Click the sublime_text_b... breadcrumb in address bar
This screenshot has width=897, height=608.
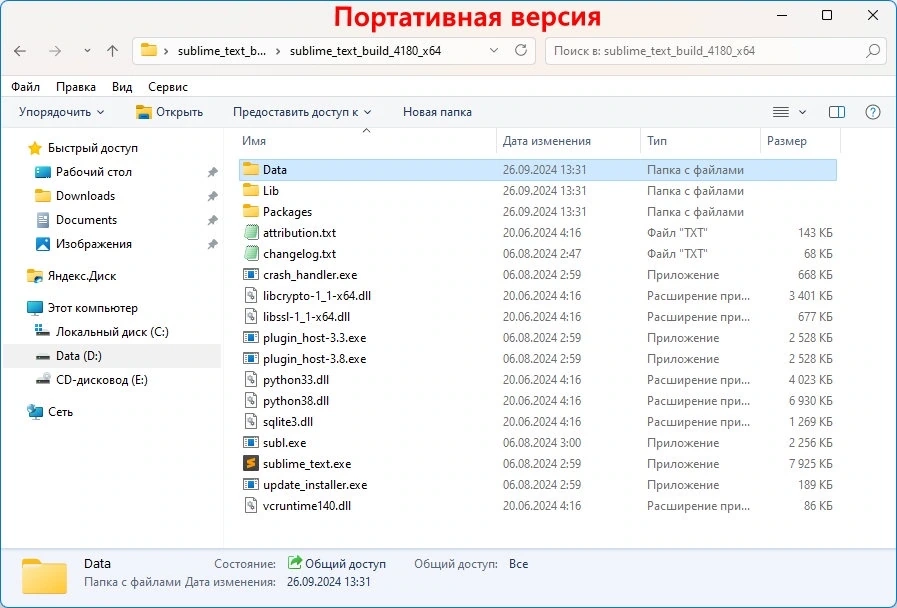coord(222,51)
